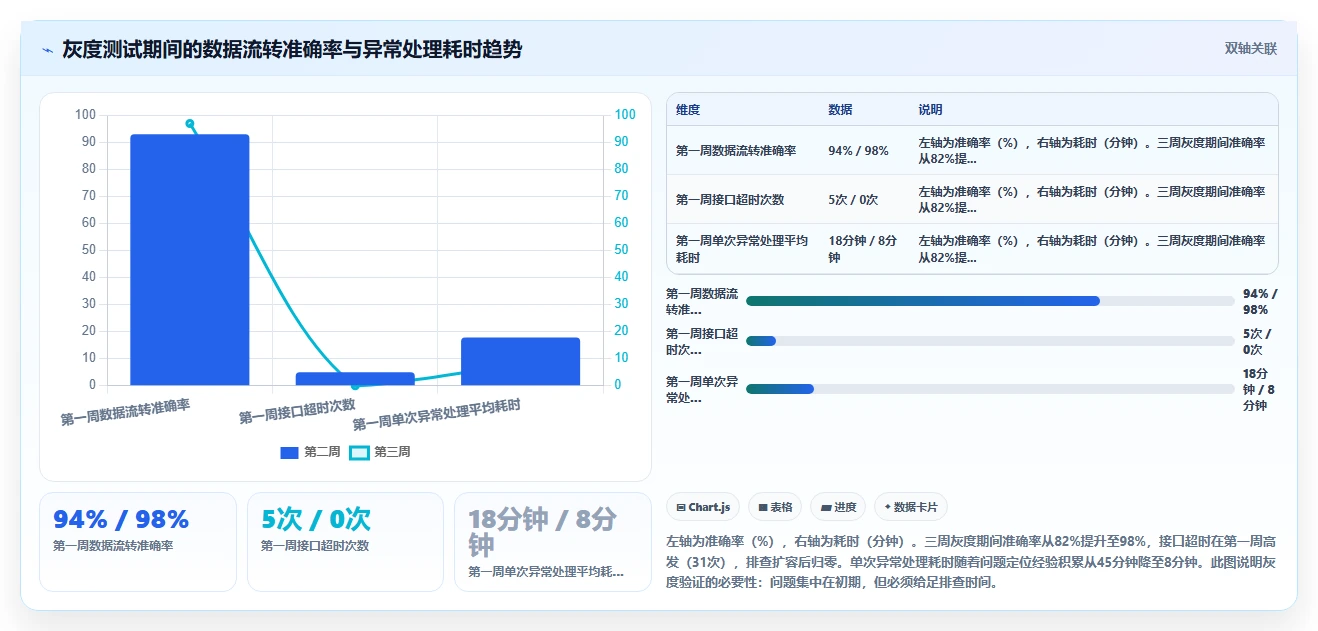This screenshot has width=1318, height=631.
Task: Click the tall 第一周数据流转准确率 bar in chart
Action: (190, 260)
